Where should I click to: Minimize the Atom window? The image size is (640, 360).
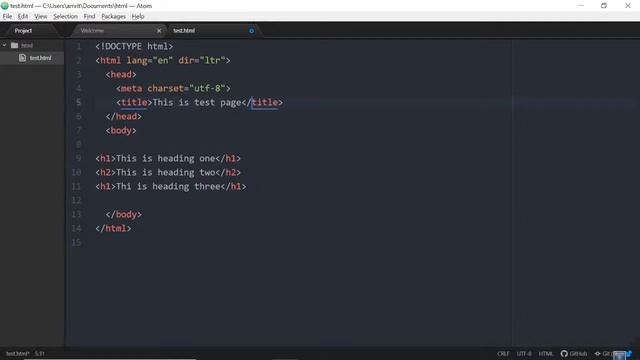(x=581, y=6)
